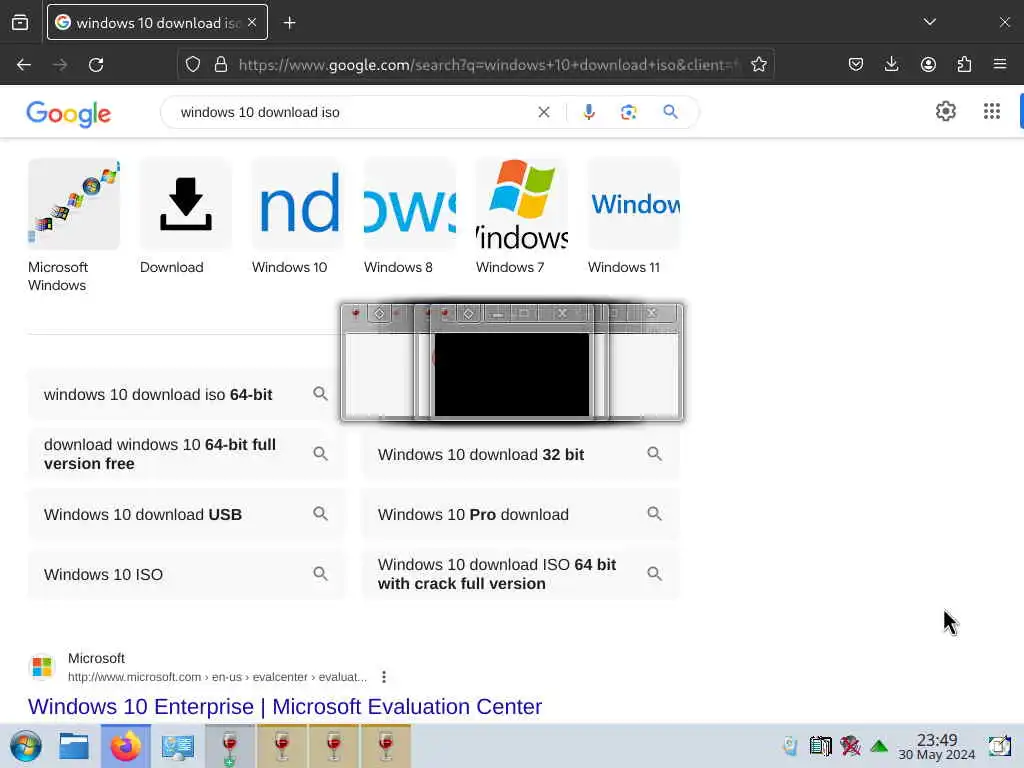The image size is (1024, 768).
Task: Search 'windows 10 download iso 64-bit'
Action: pyautogui.click(x=186, y=394)
